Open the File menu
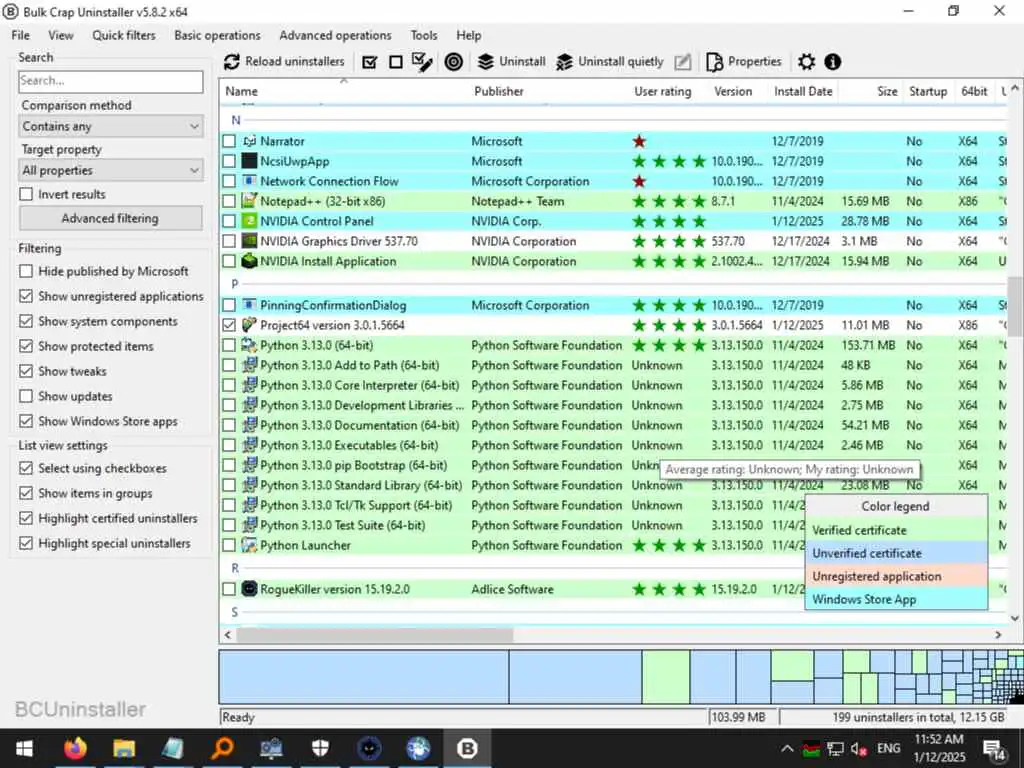Viewport: 1024px width, 768px height. pyautogui.click(x=20, y=35)
